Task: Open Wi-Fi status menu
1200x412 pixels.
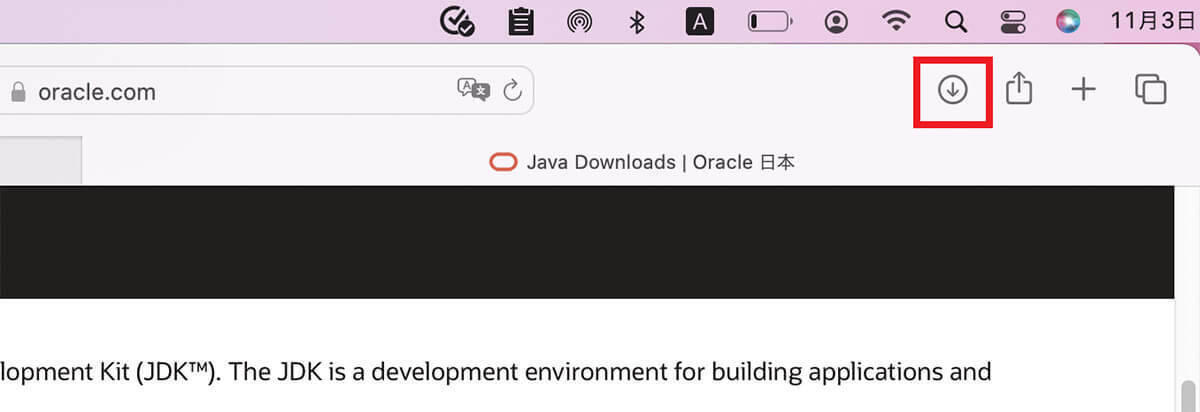Action: coord(898,21)
